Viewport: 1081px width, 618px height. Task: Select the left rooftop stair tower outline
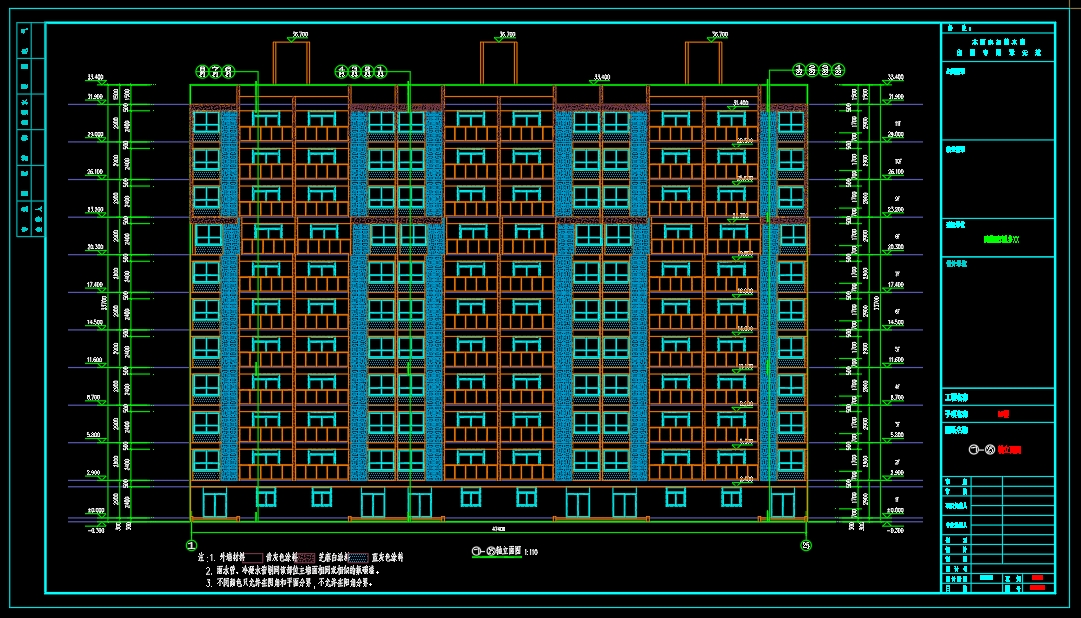(x=290, y=62)
